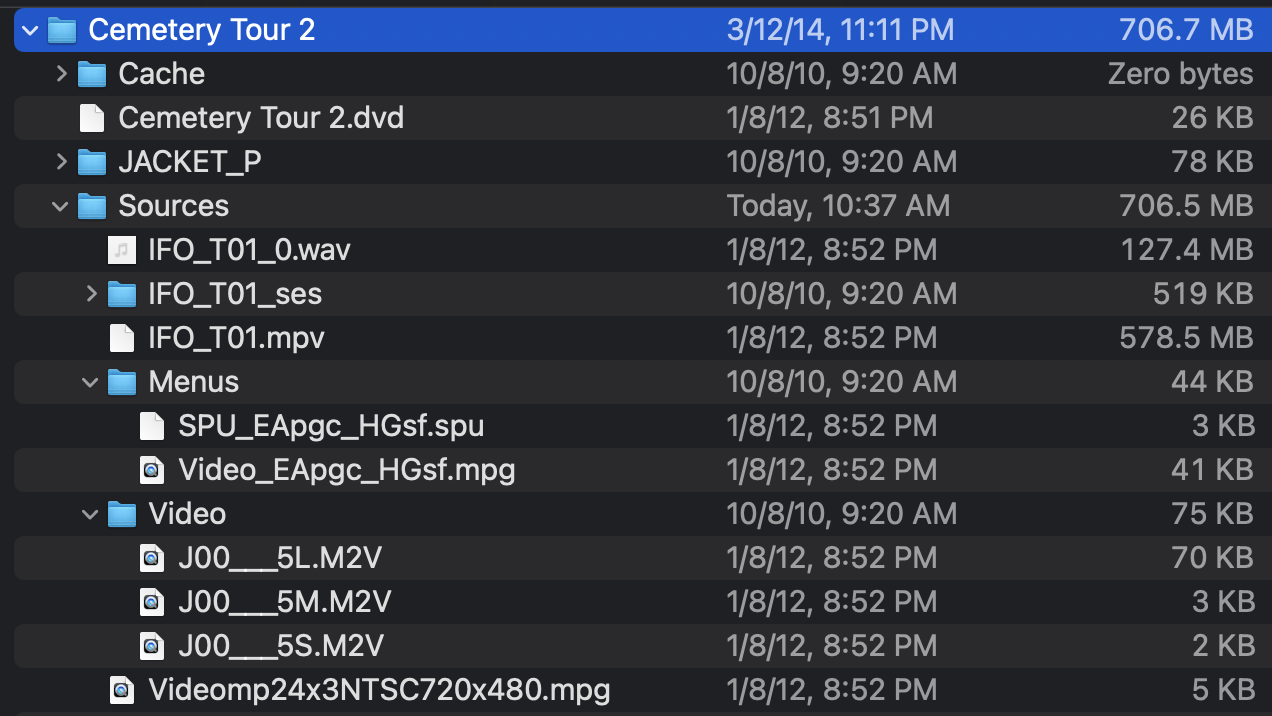Expand the IFO_T01_ses folder

click(x=91, y=294)
